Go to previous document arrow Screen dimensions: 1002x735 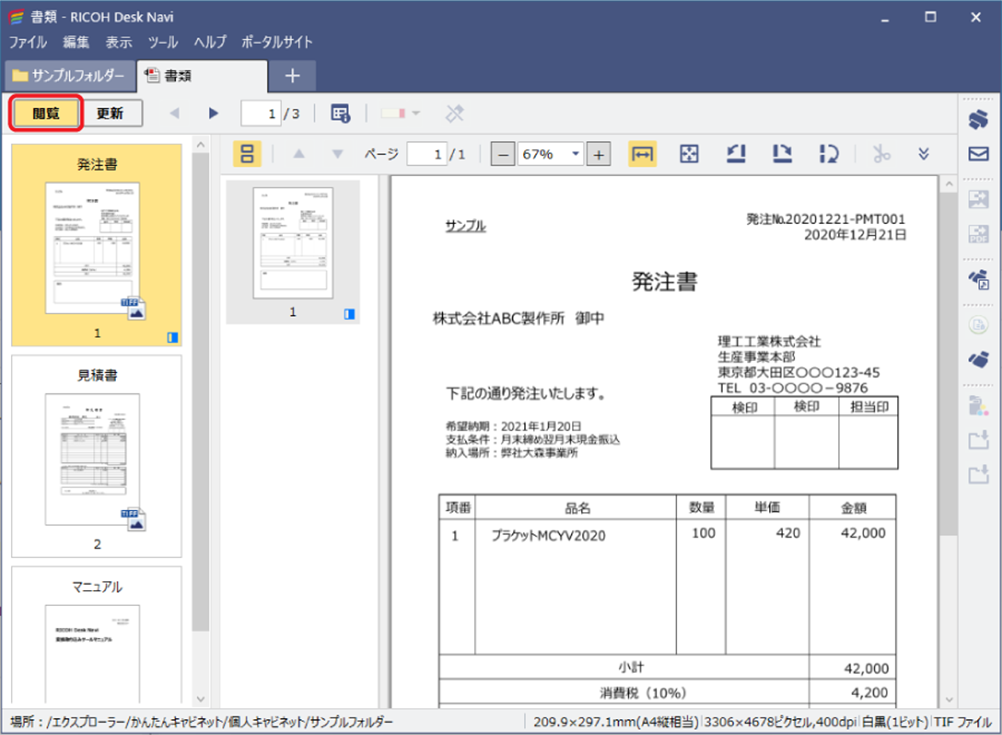174,113
